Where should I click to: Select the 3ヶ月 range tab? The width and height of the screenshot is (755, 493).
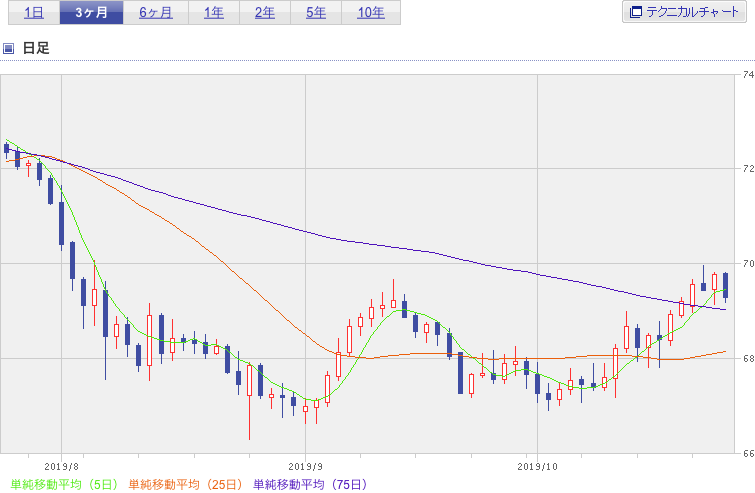pyautogui.click(x=91, y=13)
